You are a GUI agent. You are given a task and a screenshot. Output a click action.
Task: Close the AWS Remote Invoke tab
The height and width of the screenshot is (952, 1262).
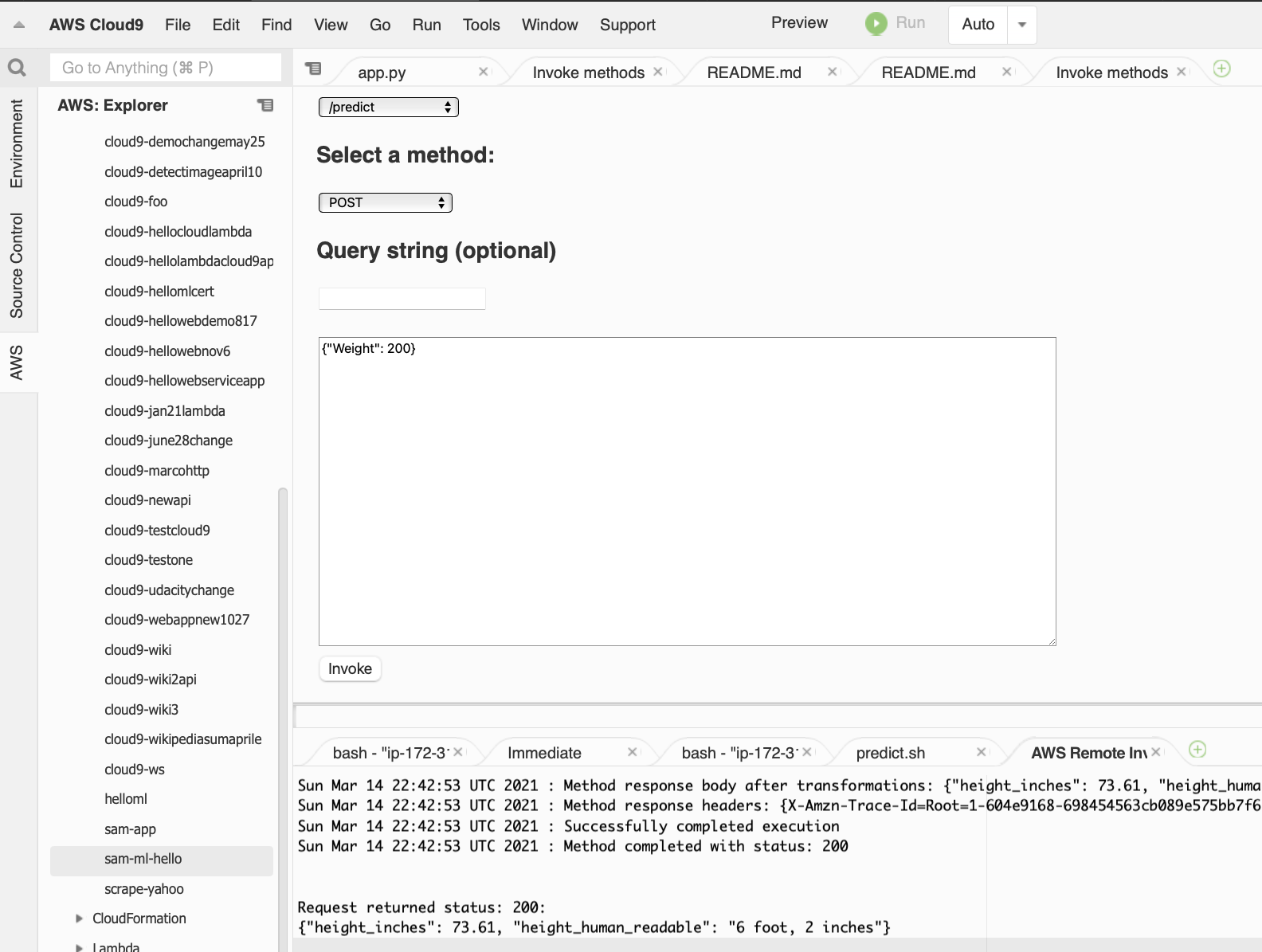[1156, 752]
